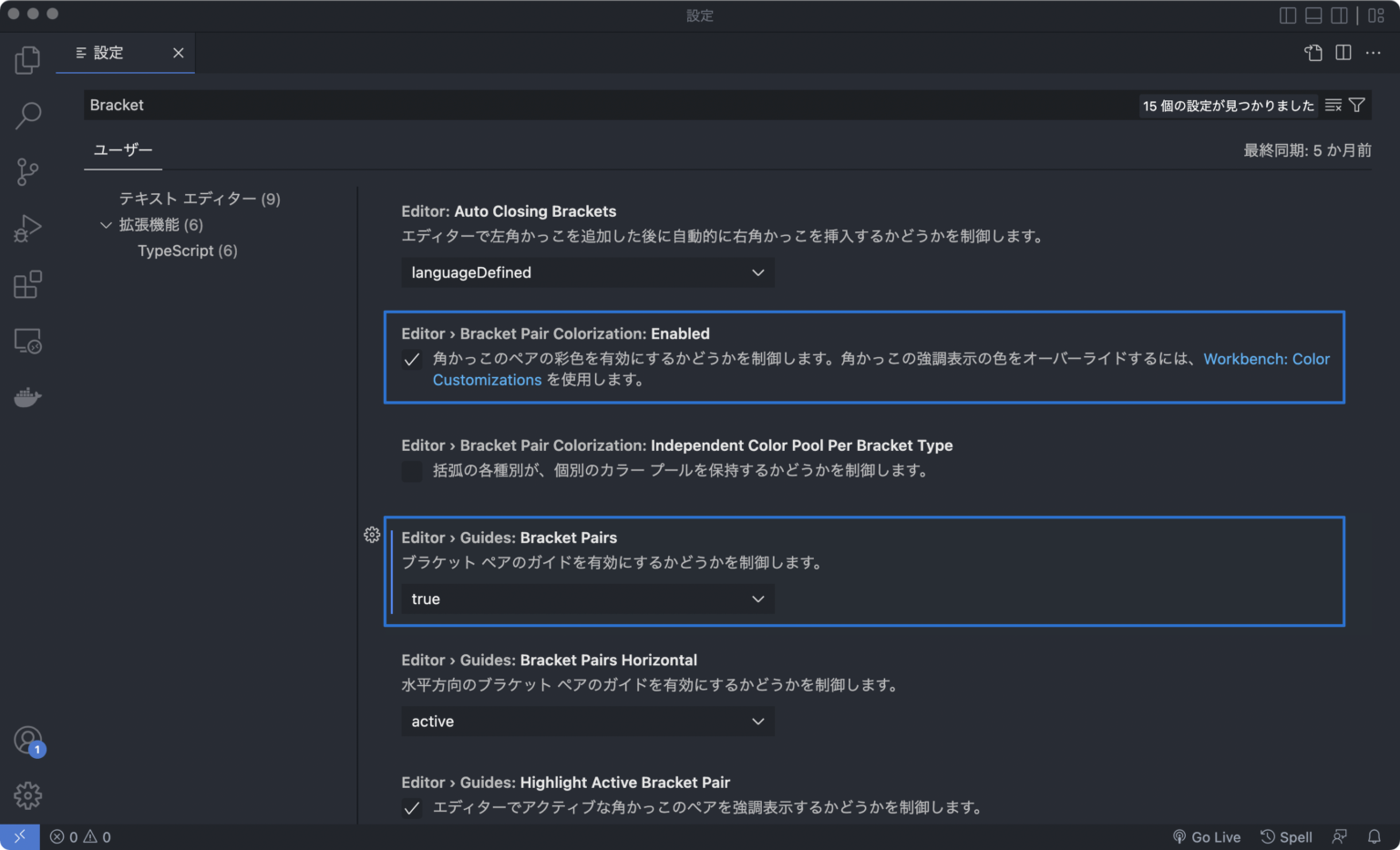Open the Accounts icon in the sidebar

(27, 740)
